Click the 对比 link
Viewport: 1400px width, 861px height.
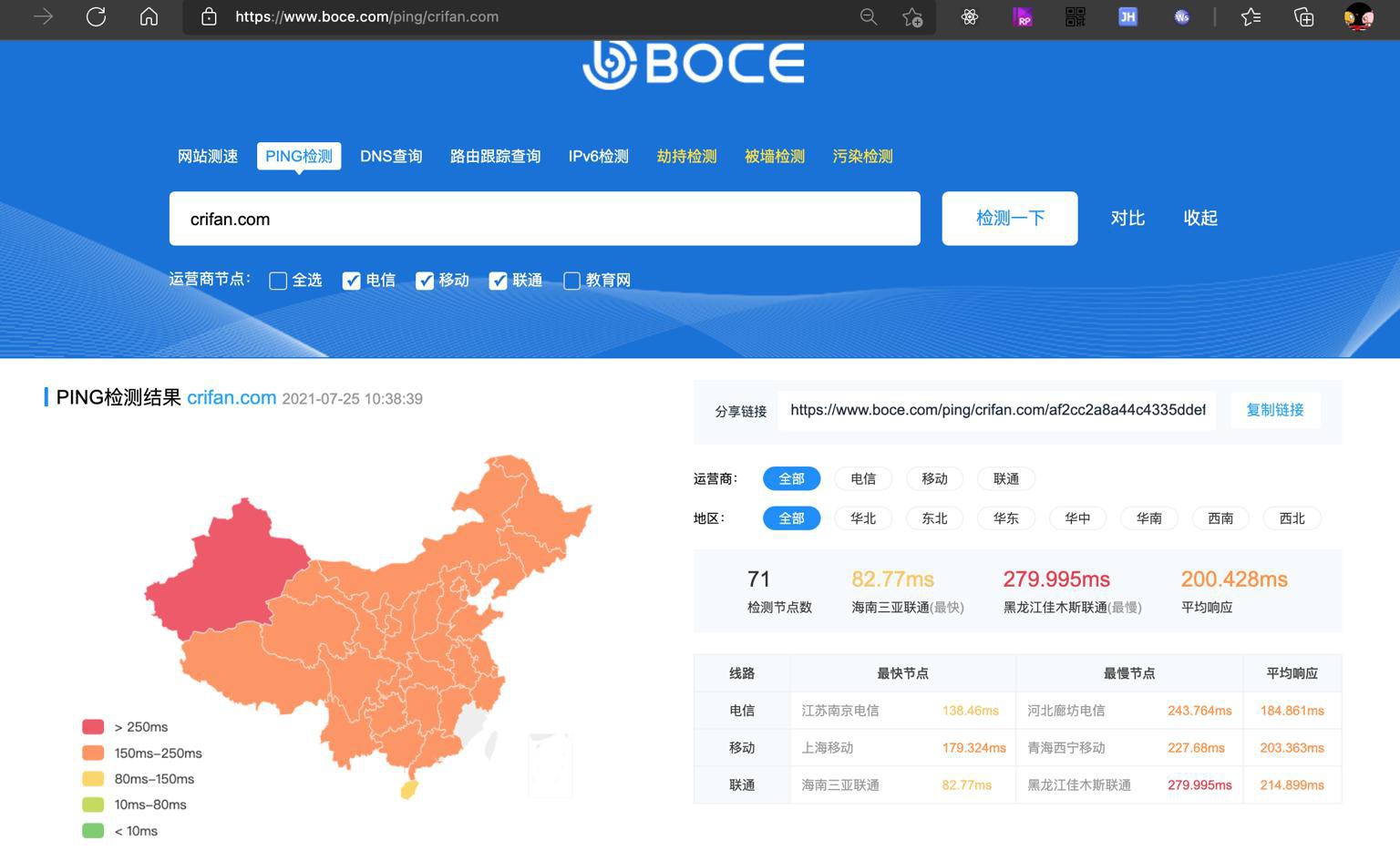pos(1127,218)
